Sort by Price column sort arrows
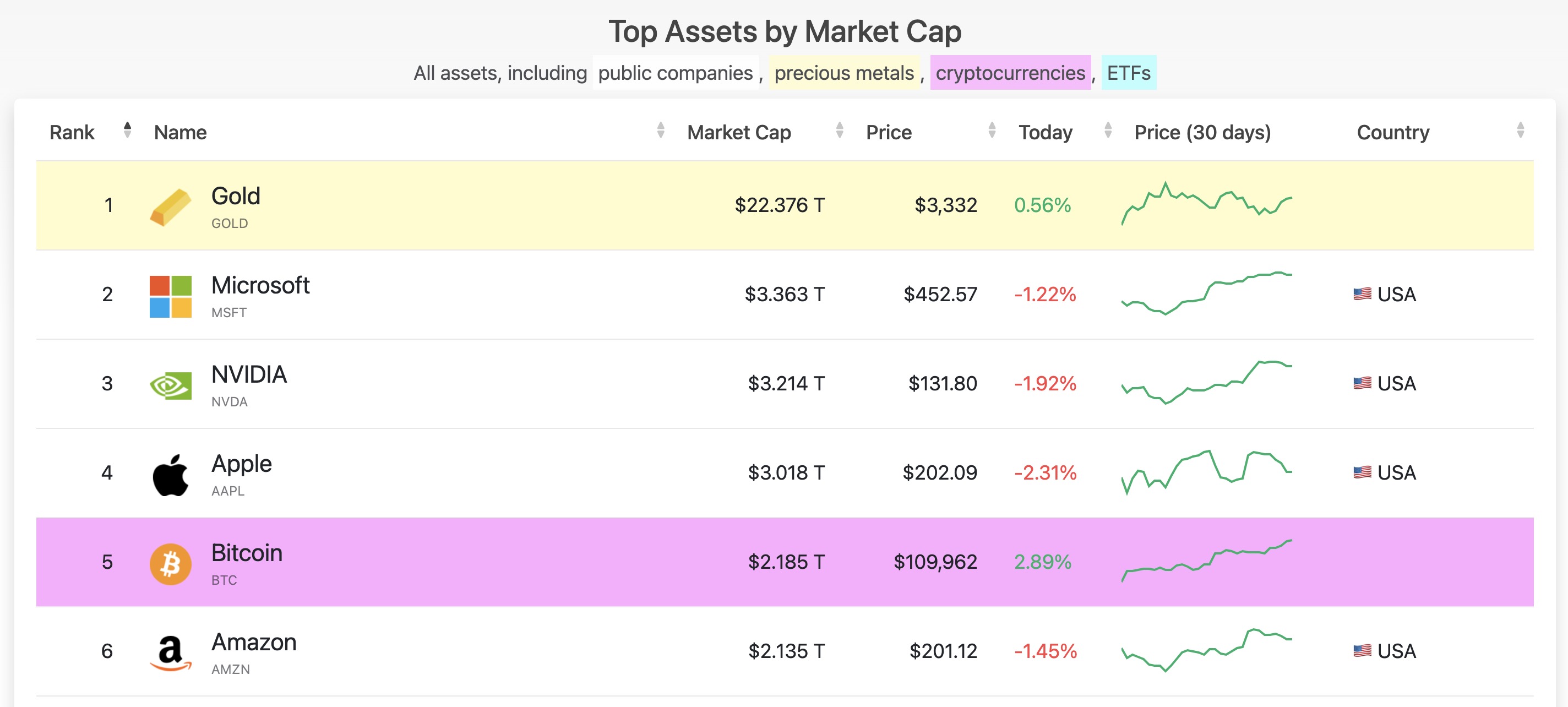This screenshot has width=1568, height=707. pos(992,130)
